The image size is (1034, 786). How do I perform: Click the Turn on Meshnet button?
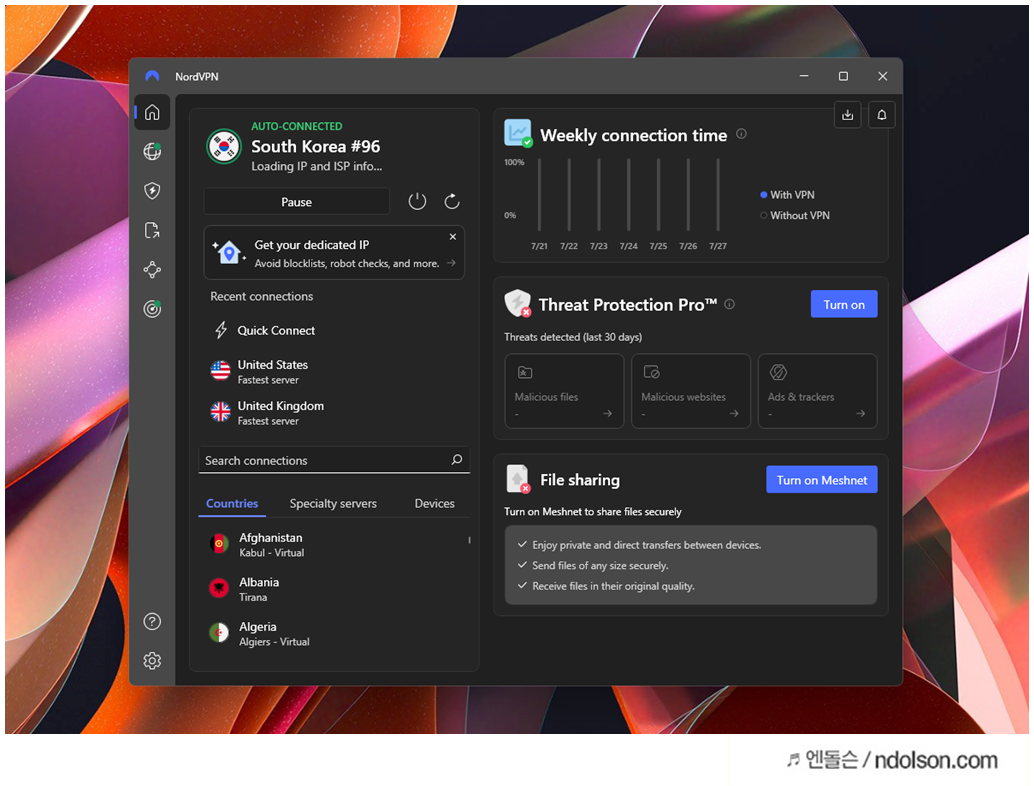[822, 480]
